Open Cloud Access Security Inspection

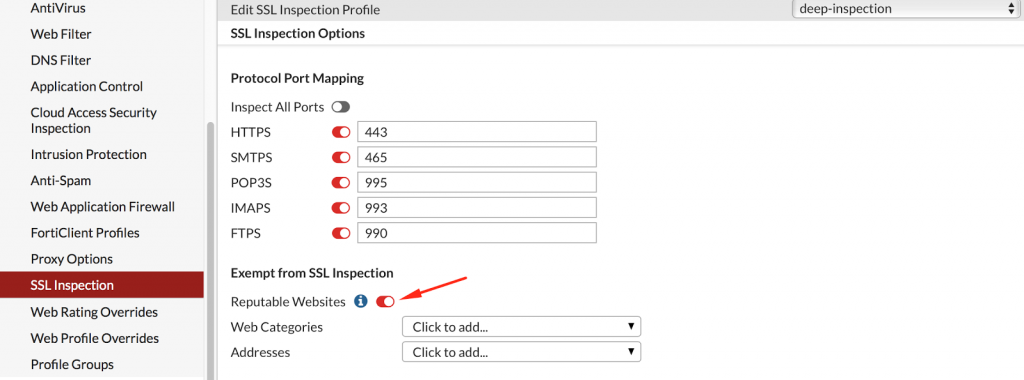point(94,120)
